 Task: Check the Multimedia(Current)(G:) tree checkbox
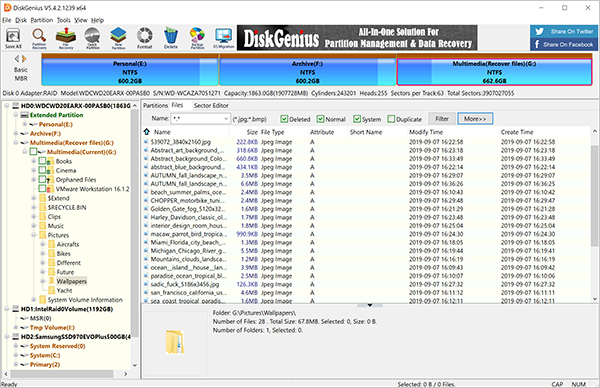click(33, 152)
